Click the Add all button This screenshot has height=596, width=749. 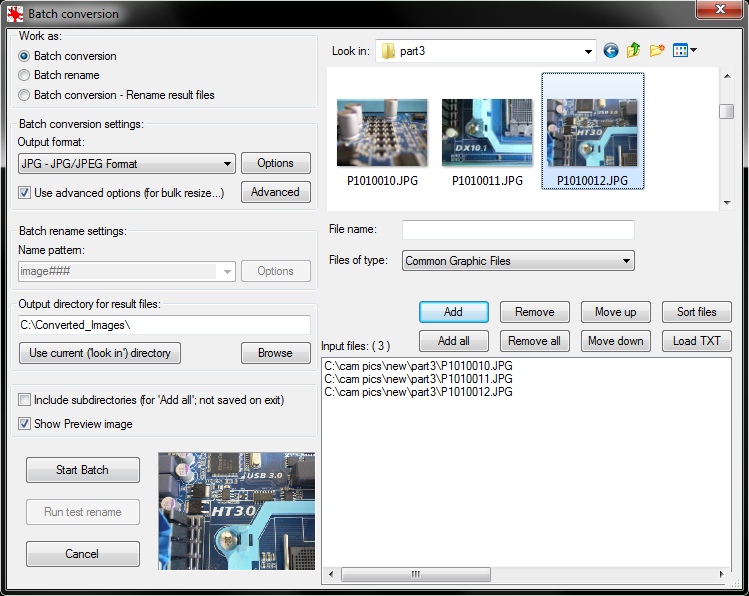[x=453, y=341]
